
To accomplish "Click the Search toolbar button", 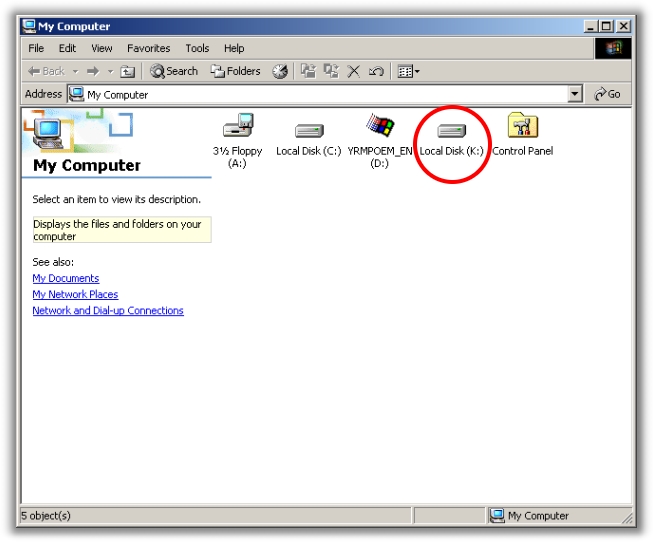I will click(174, 72).
